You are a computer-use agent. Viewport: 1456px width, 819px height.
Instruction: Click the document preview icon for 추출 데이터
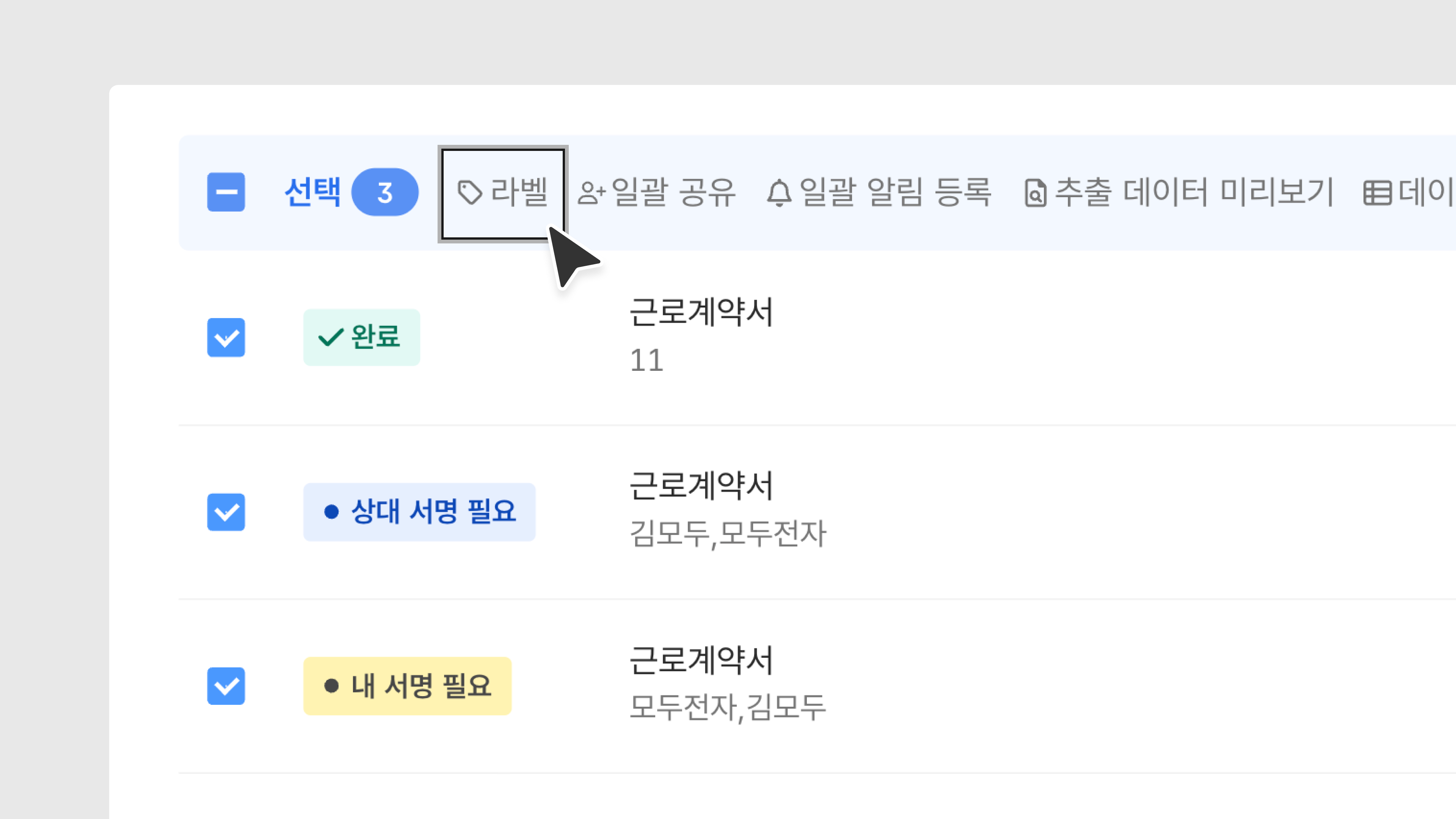point(1035,193)
